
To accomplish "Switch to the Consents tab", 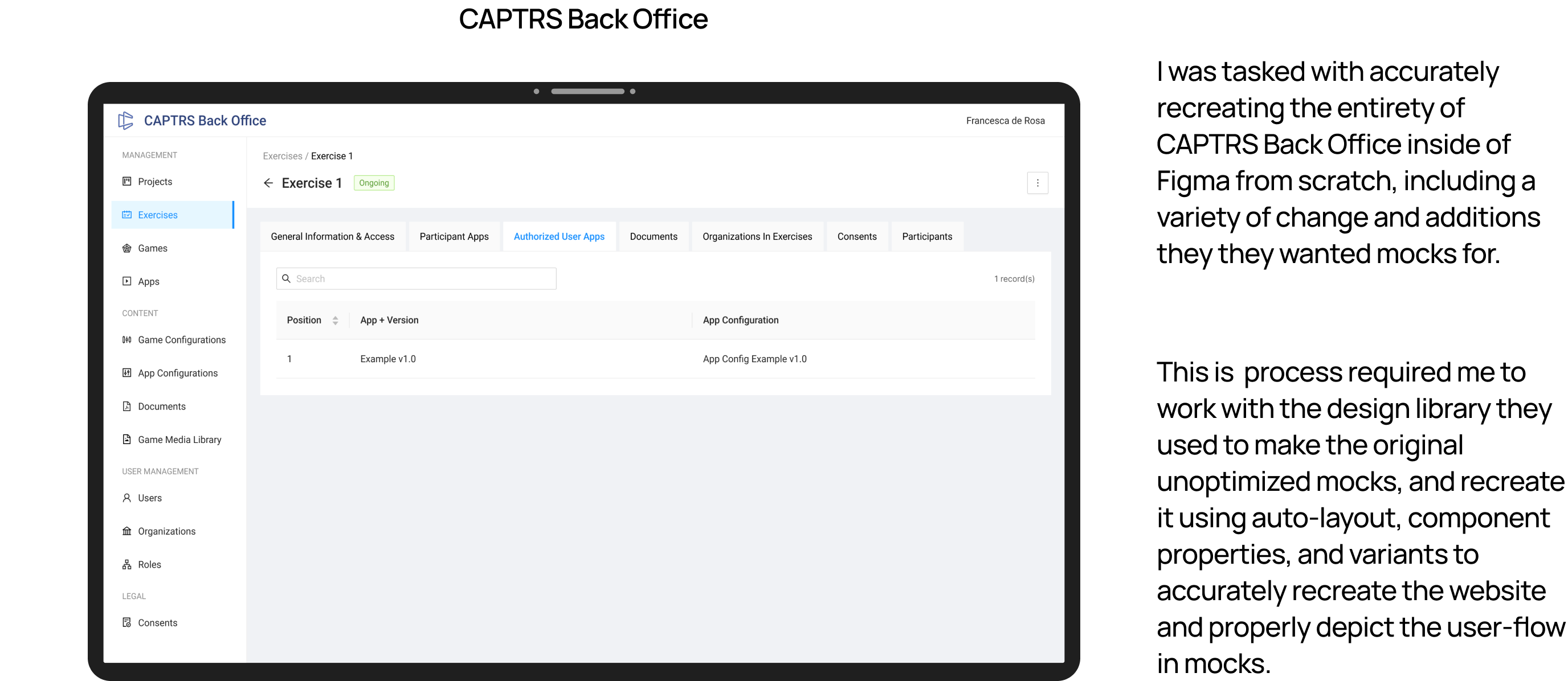I will point(856,236).
